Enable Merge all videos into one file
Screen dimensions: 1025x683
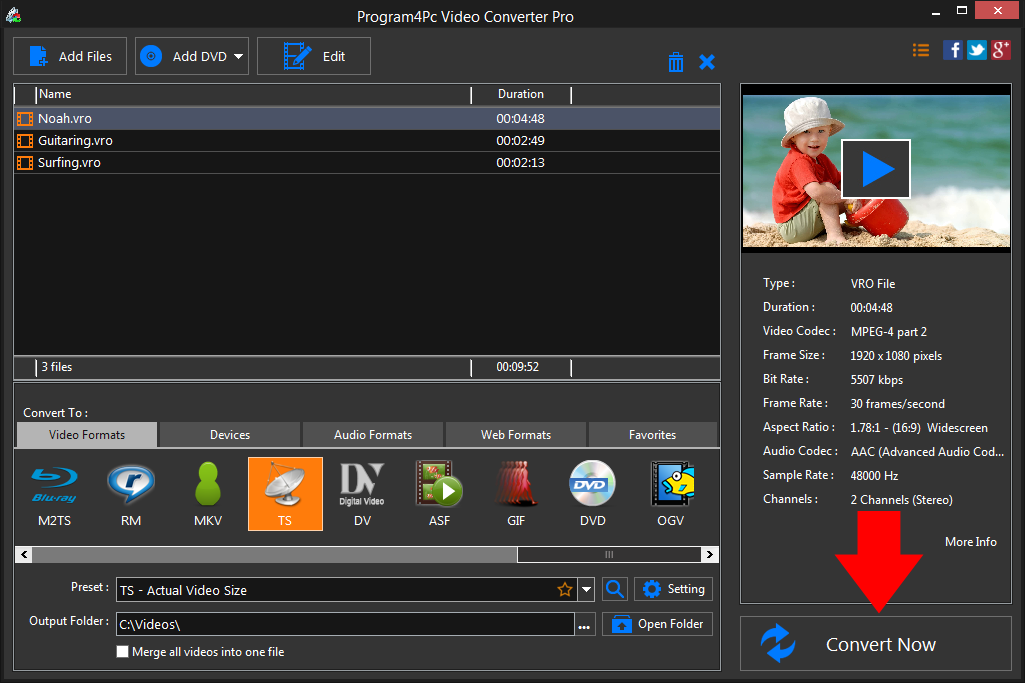[123, 652]
